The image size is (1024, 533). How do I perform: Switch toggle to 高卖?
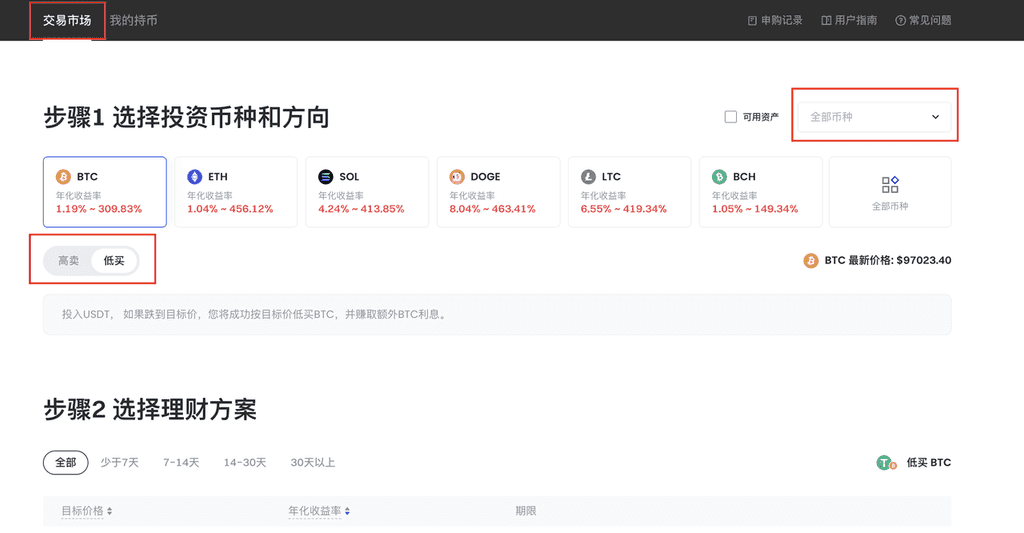point(68,261)
